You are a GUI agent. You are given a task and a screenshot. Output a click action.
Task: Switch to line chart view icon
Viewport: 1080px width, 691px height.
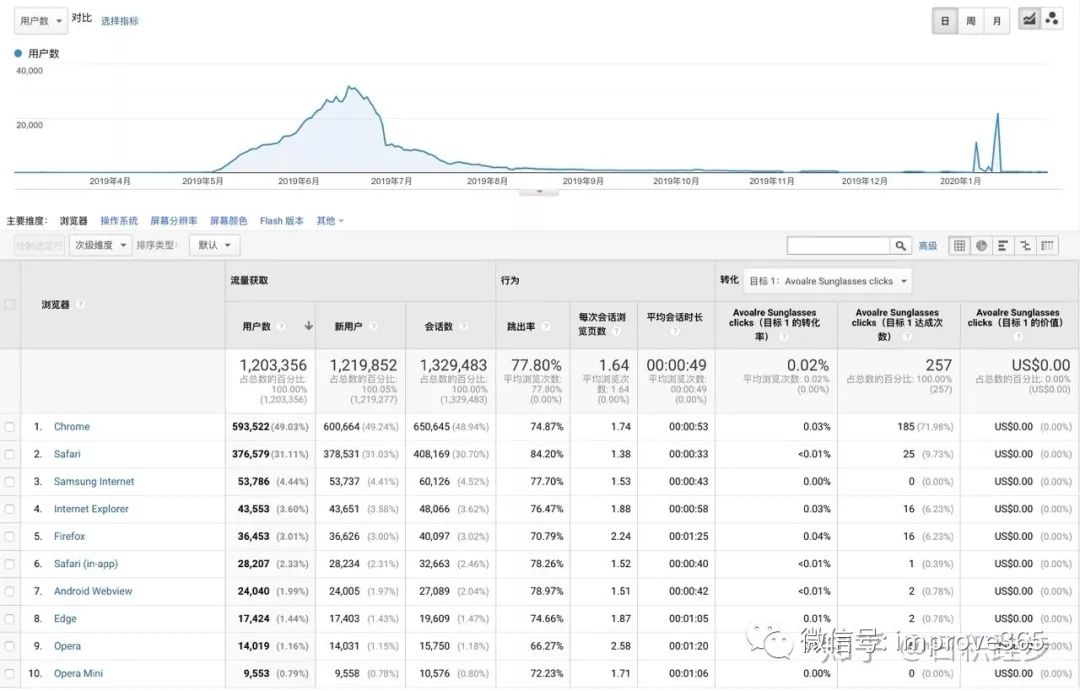coord(1029,20)
